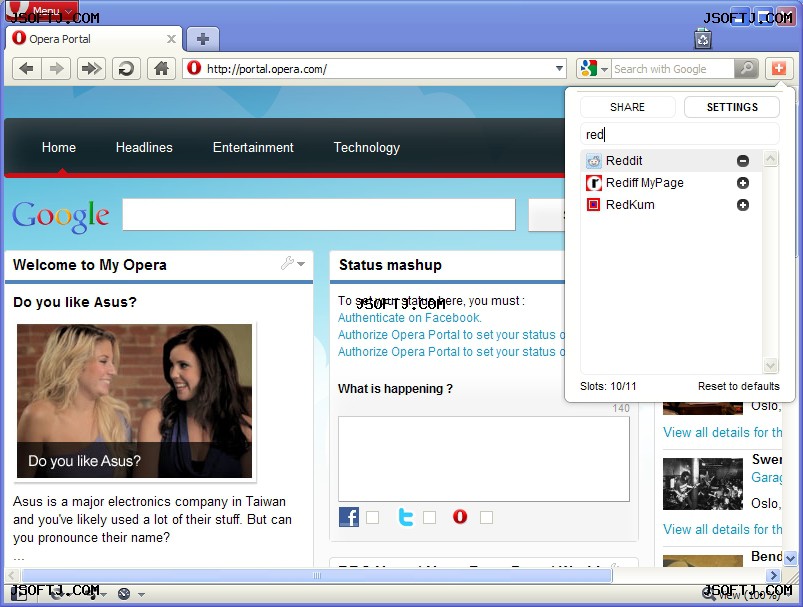Switch to the SHARE tab
Image resolution: width=803 pixels, height=607 pixels.
[x=627, y=107]
